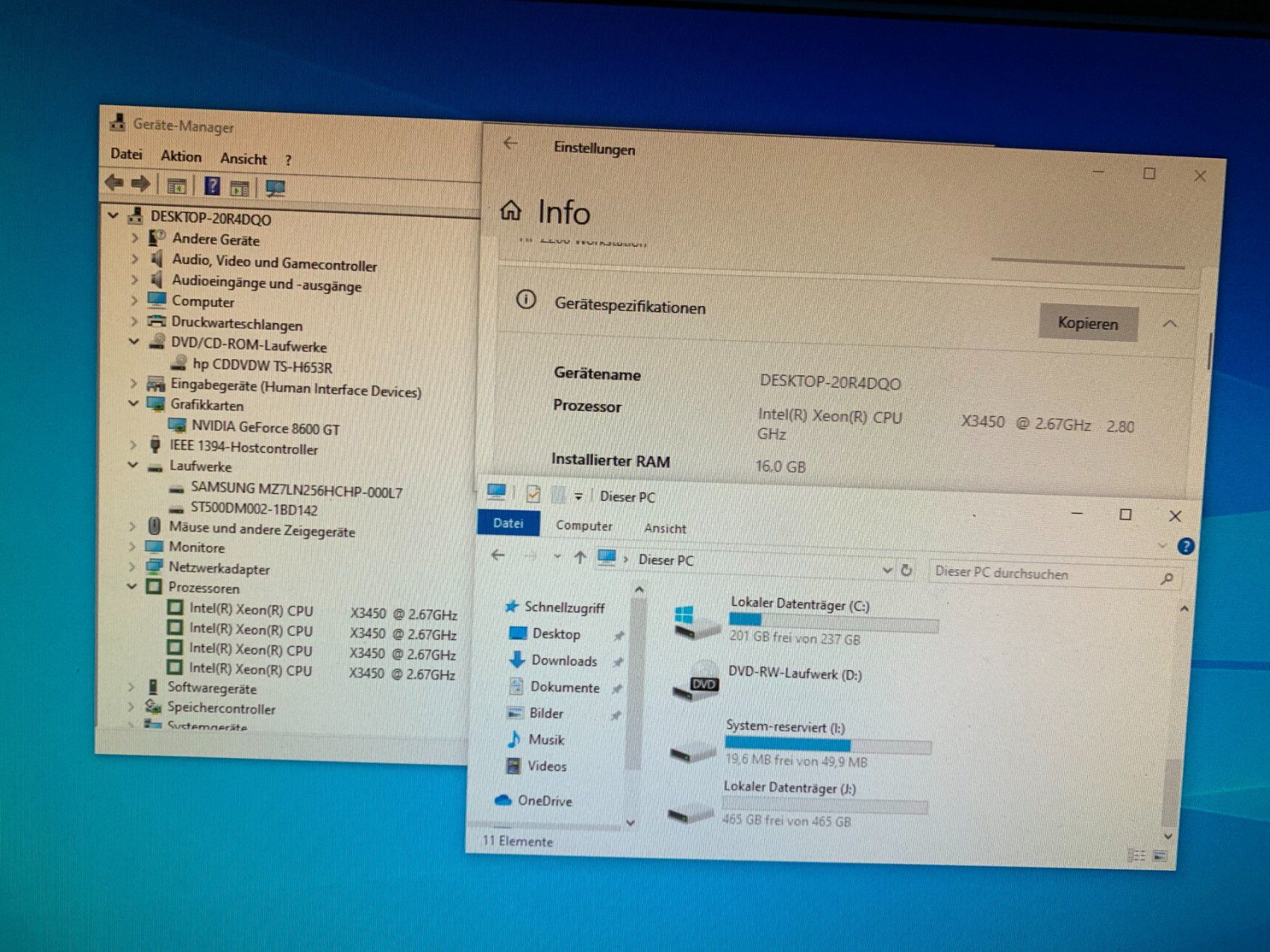The height and width of the screenshot is (952, 1270).
Task: Click the Dieser PC durchsuchen search field
Action: pos(1055,574)
